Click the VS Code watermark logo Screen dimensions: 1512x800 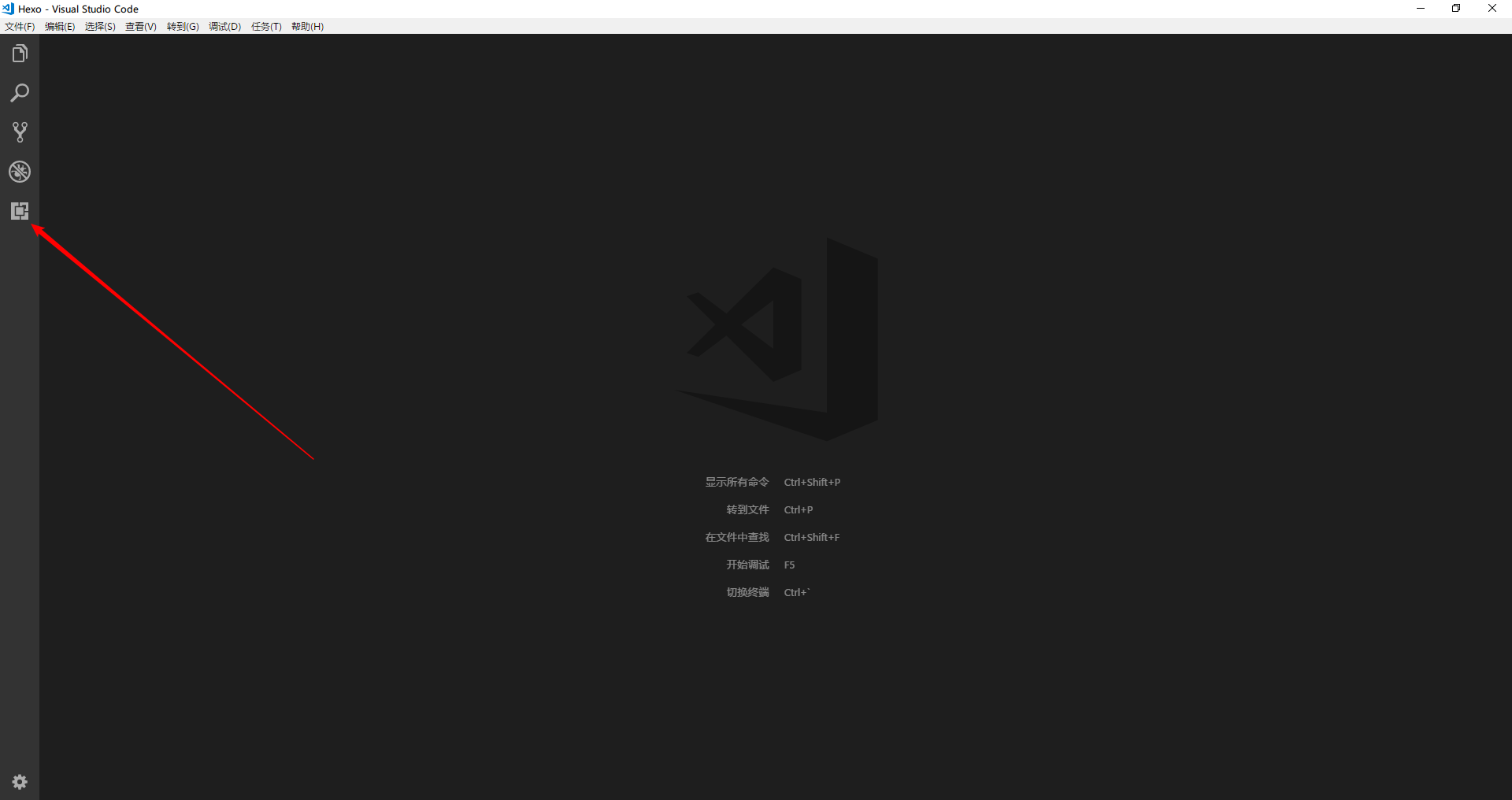787,339
